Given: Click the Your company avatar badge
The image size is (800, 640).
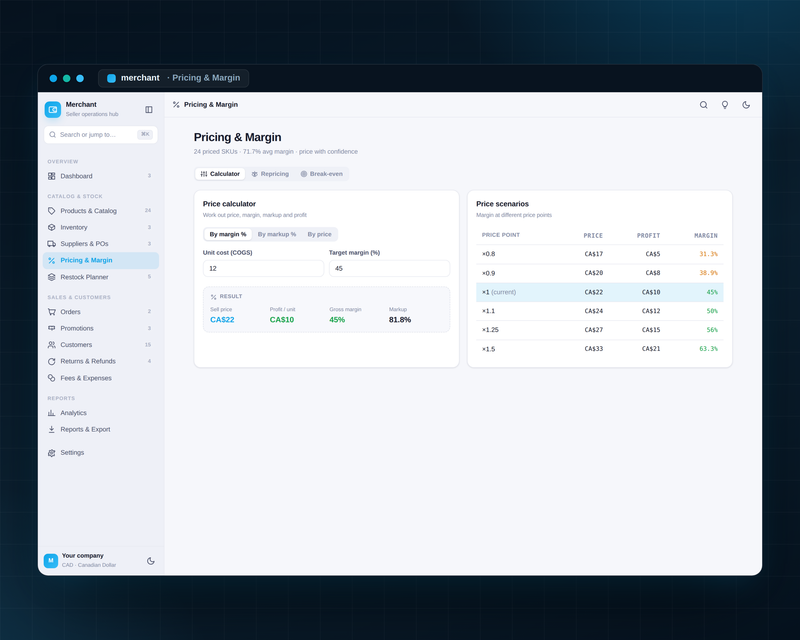Looking at the screenshot, I should pyautogui.click(x=51, y=560).
